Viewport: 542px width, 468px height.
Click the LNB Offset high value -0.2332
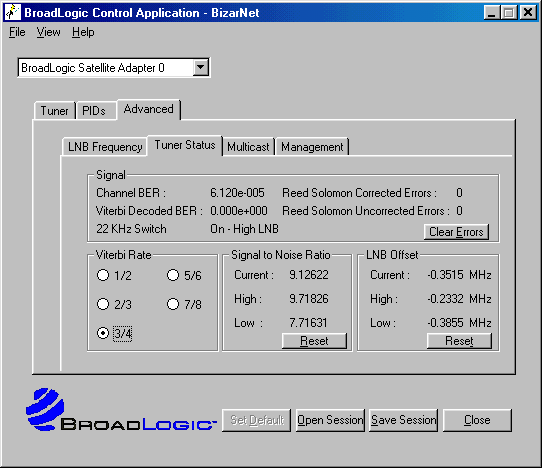click(x=445, y=299)
